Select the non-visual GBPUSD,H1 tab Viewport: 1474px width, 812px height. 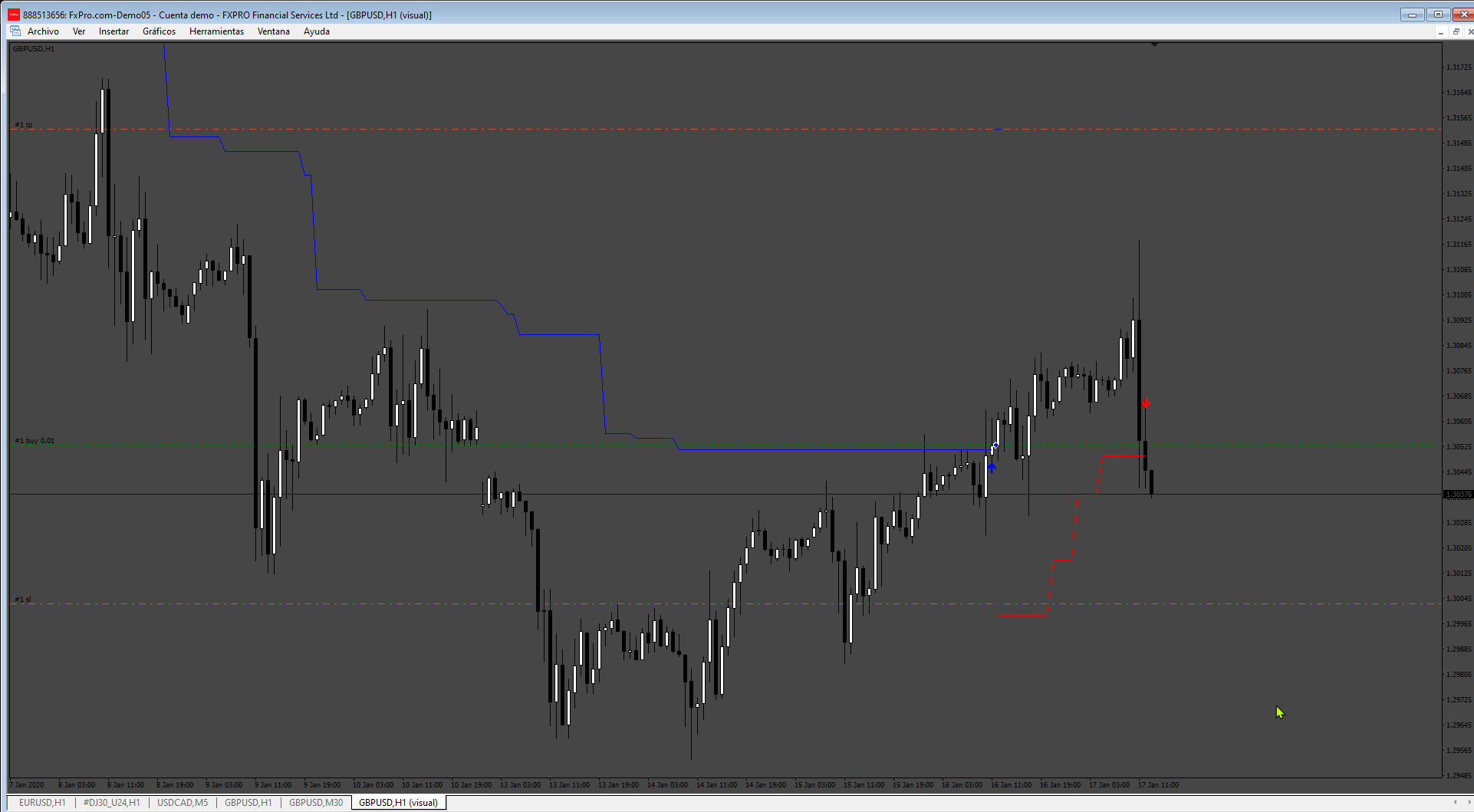tap(248, 803)
